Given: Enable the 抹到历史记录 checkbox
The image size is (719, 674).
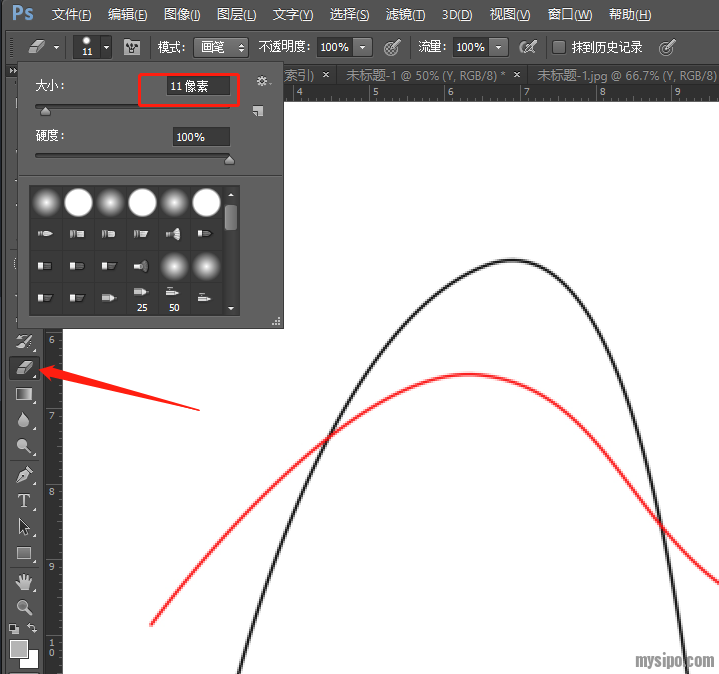Looking at the screenshot, I should coord(559,47).
